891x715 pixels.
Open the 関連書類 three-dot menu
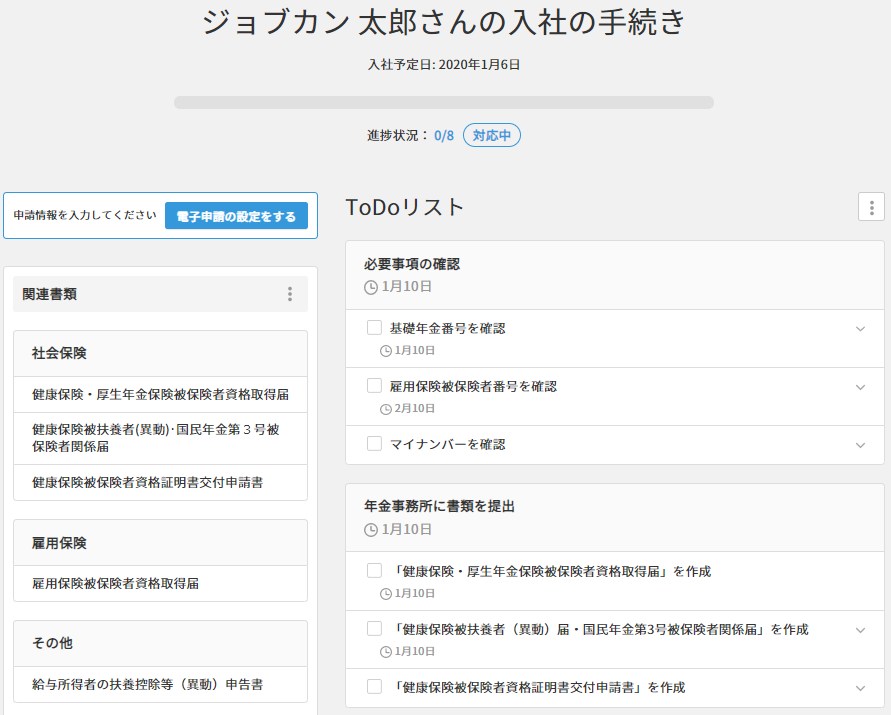290,294
